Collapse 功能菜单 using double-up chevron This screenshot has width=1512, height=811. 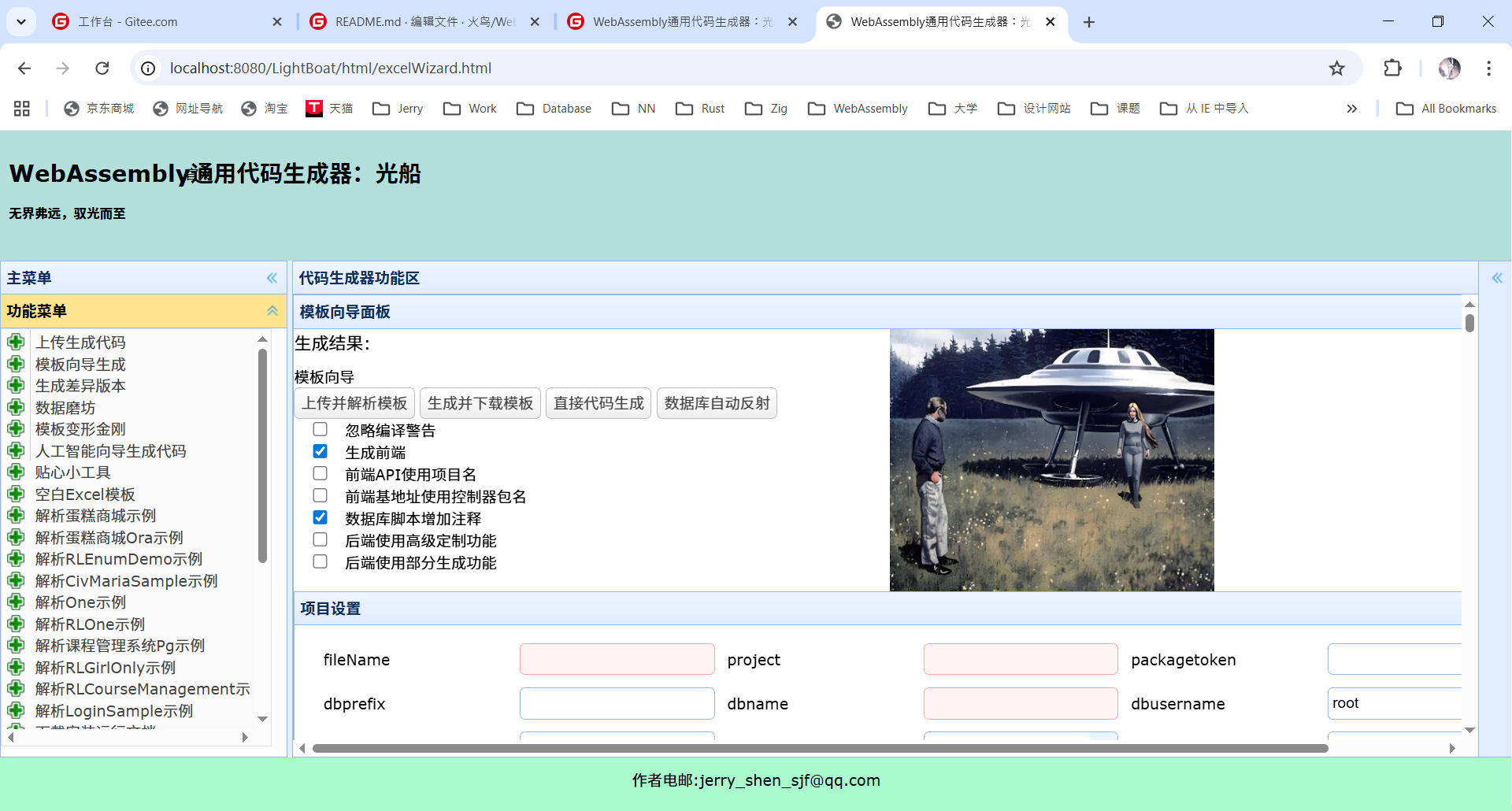[272, 310]
